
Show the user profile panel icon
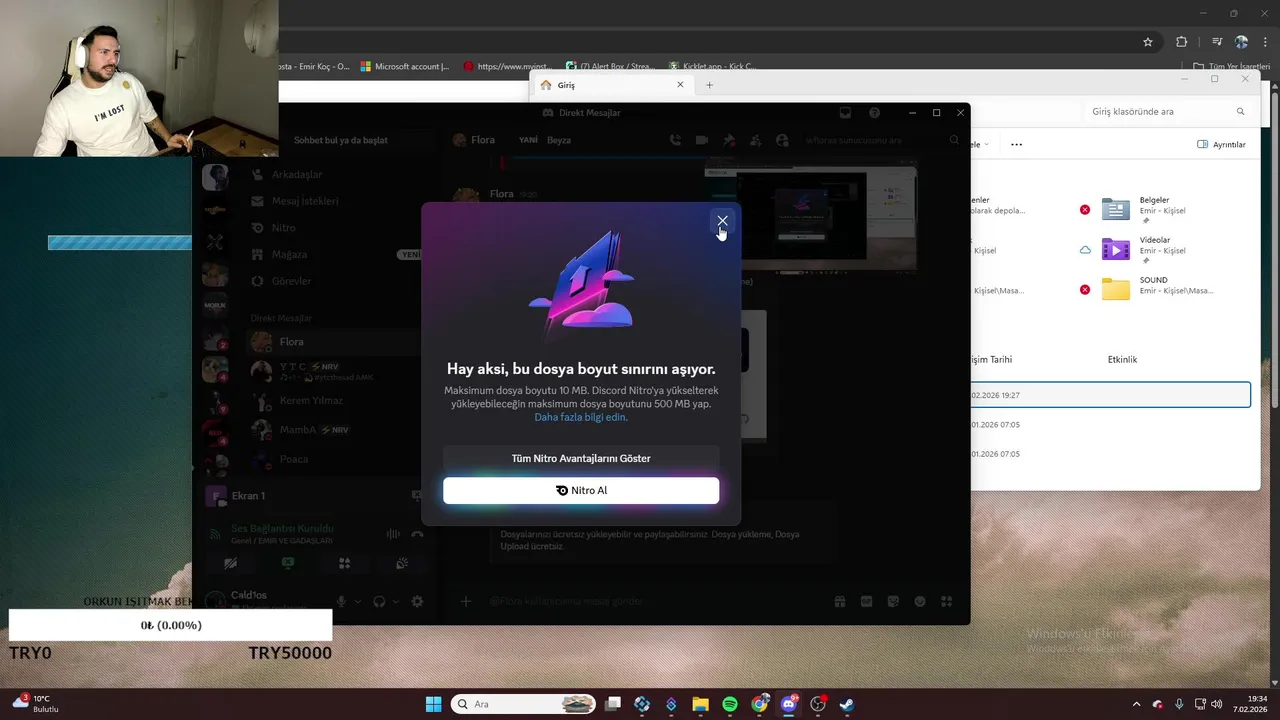point(782,140)
